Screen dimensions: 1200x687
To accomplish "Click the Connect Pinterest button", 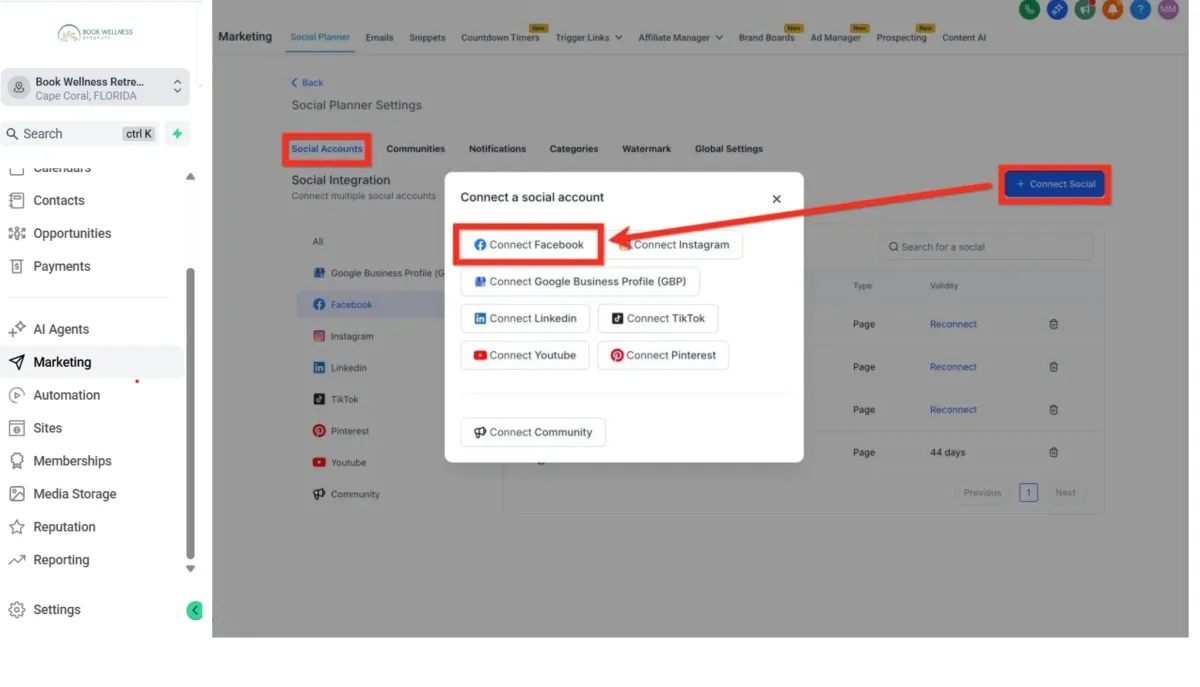I will pos(663,356).
